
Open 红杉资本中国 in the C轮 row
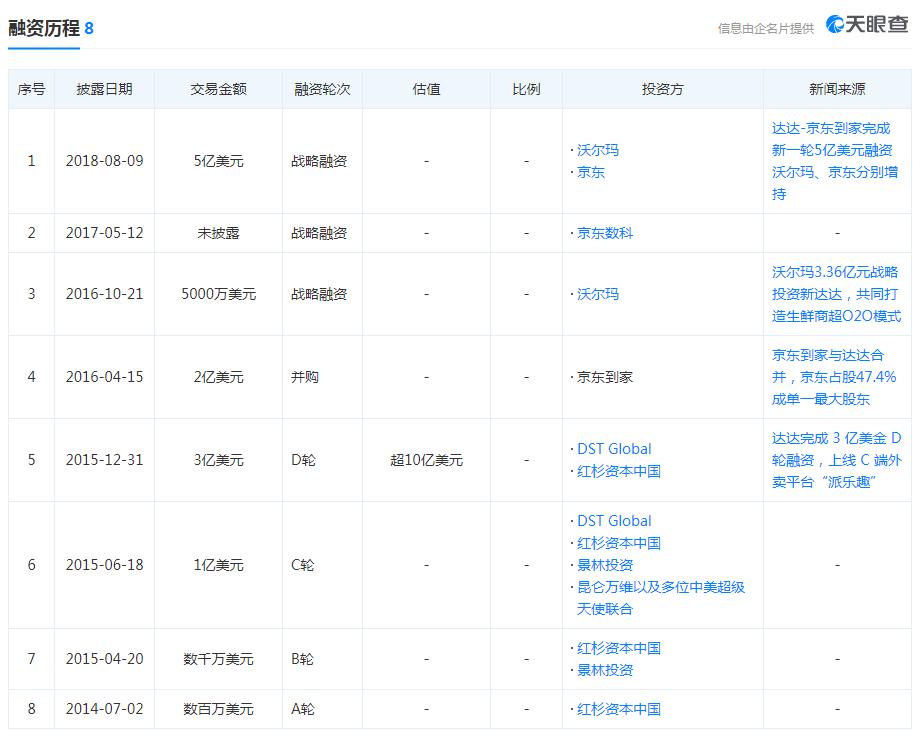[617, 545]
